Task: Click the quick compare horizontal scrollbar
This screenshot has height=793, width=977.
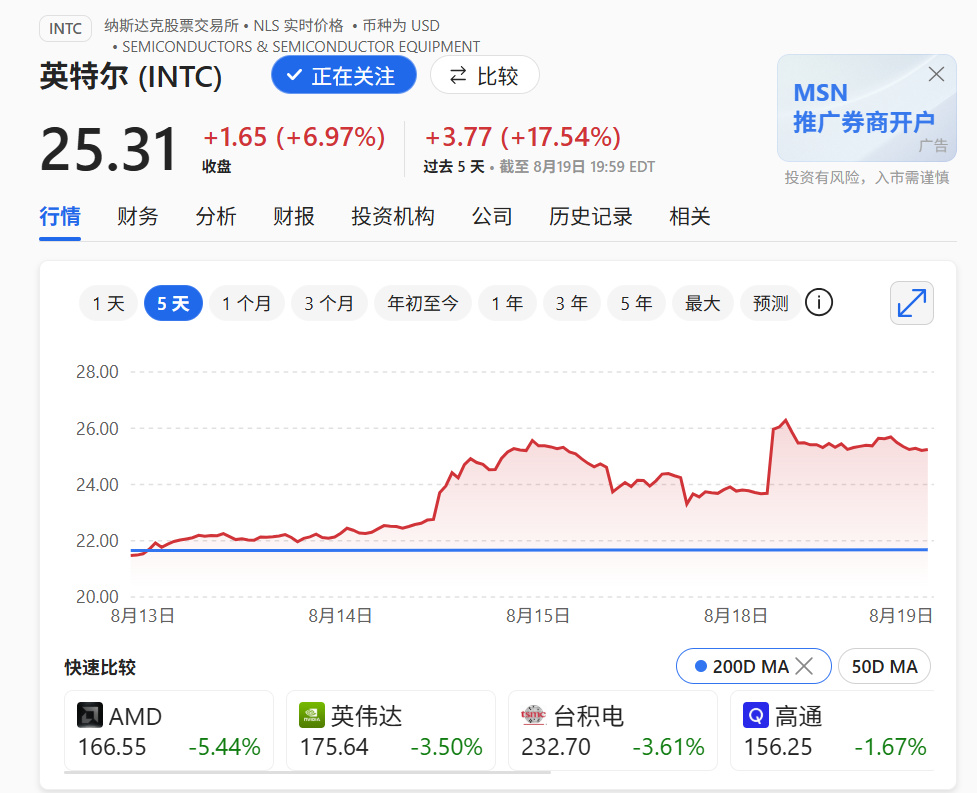Action: pos(307,772)
